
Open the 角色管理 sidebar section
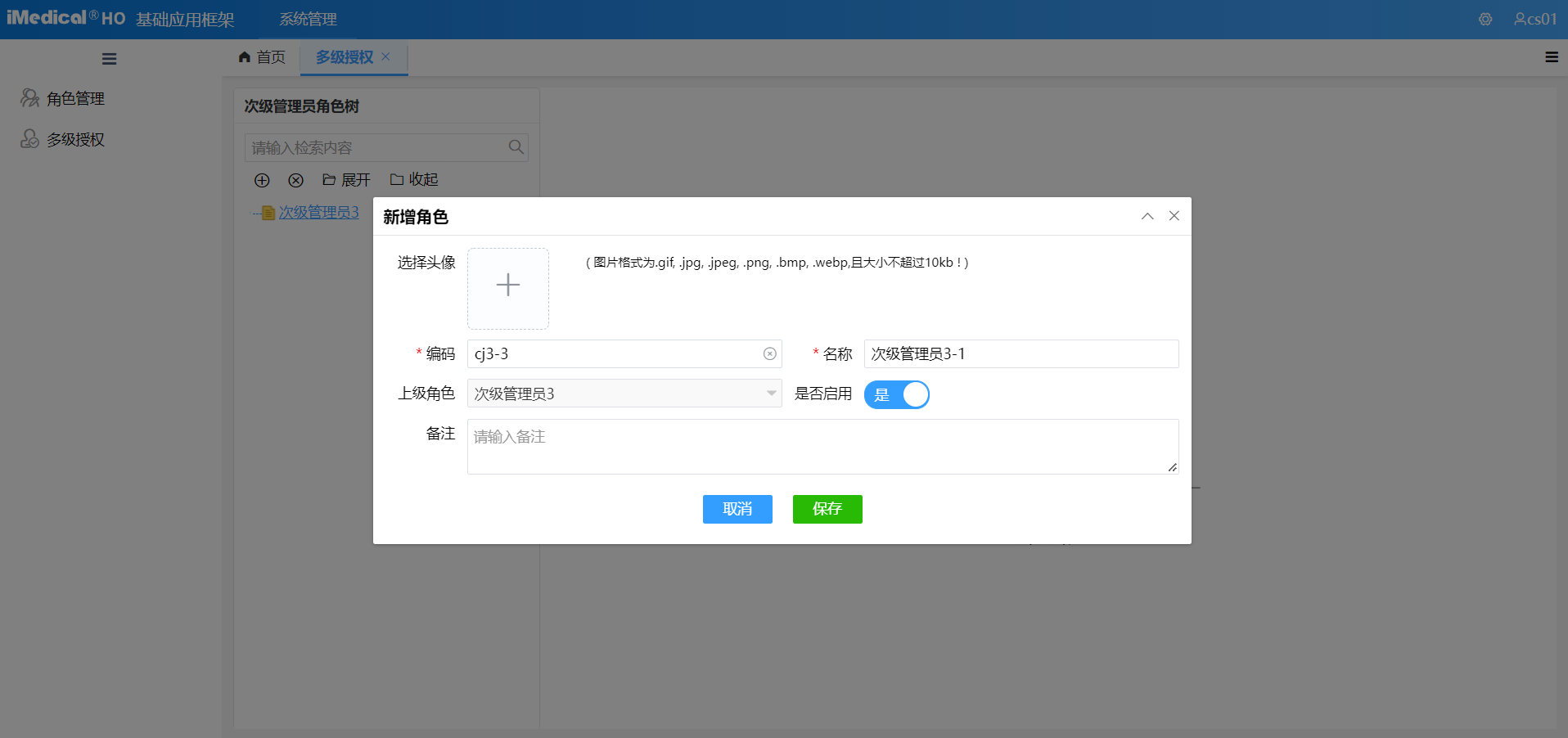(74, 98)
